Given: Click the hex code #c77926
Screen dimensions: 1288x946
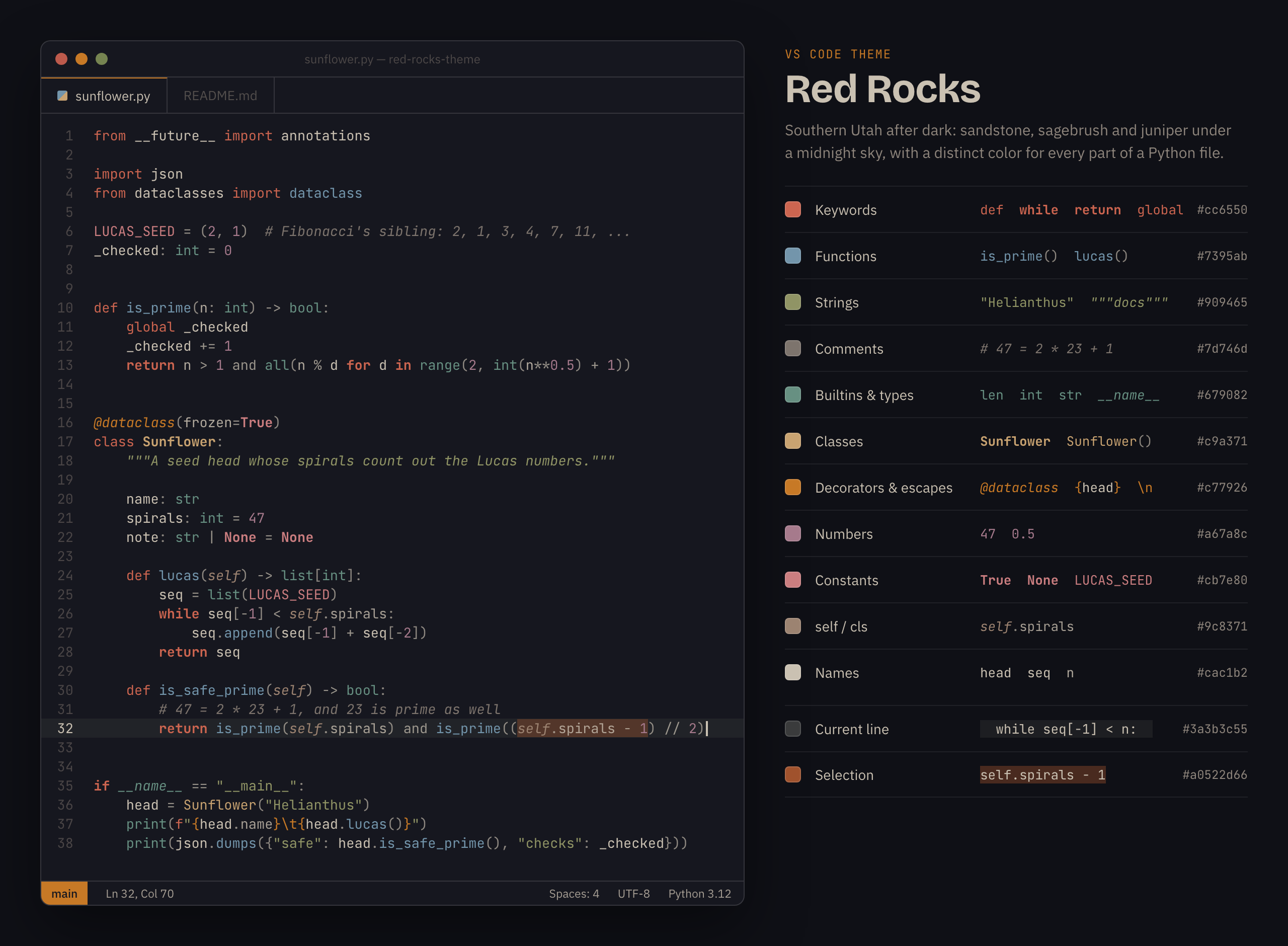Looking at the screenshot, I should point(1222,487).
